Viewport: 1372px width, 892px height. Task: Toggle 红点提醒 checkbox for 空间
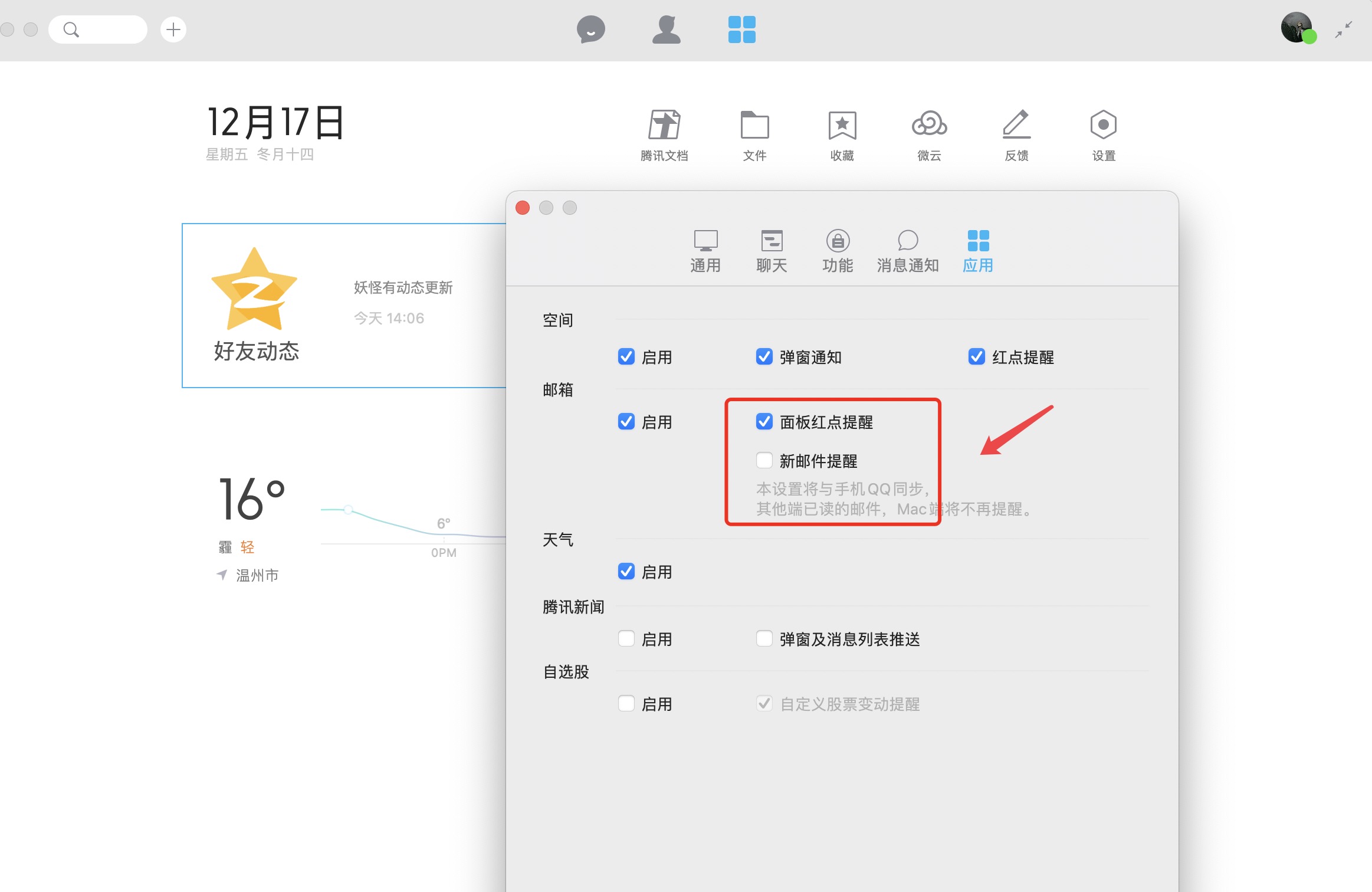pos(977,357)
